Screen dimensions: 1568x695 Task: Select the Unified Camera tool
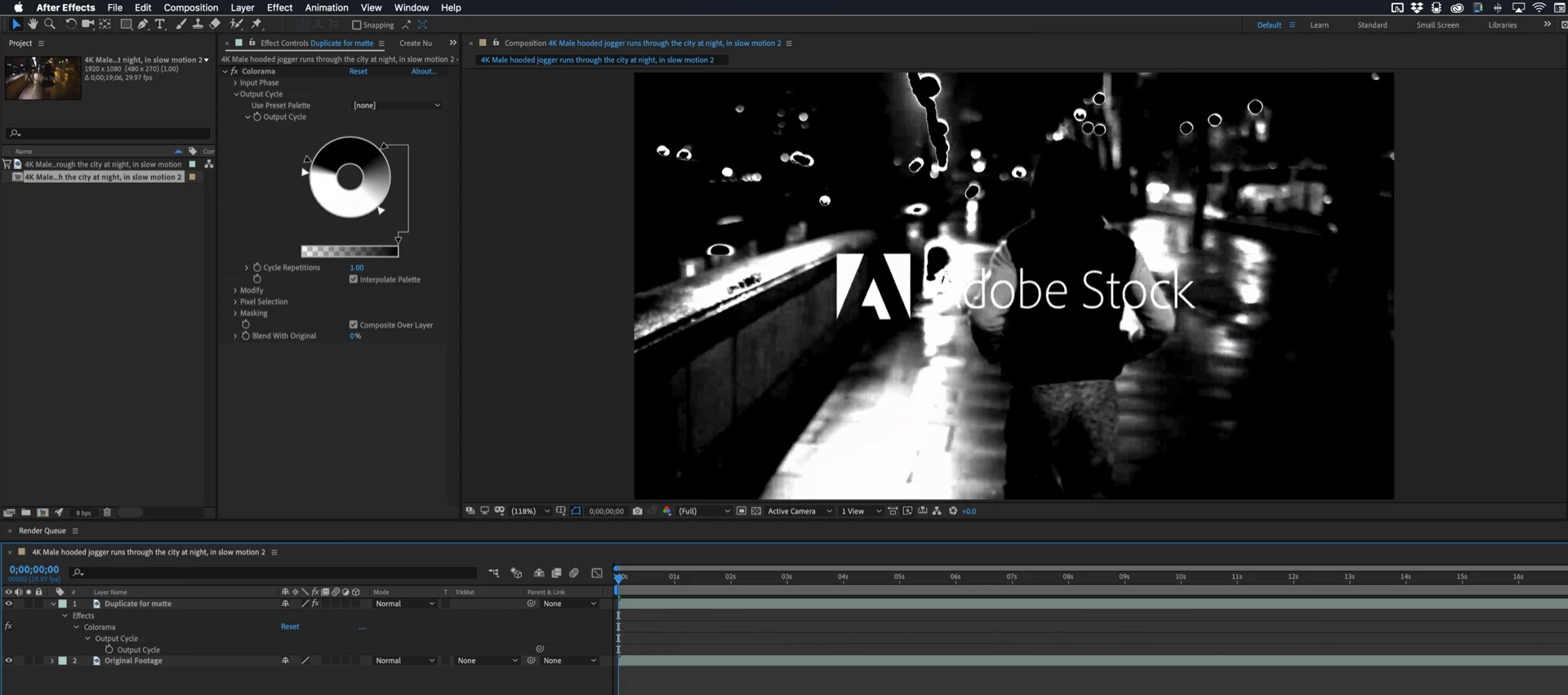point(88,25)
